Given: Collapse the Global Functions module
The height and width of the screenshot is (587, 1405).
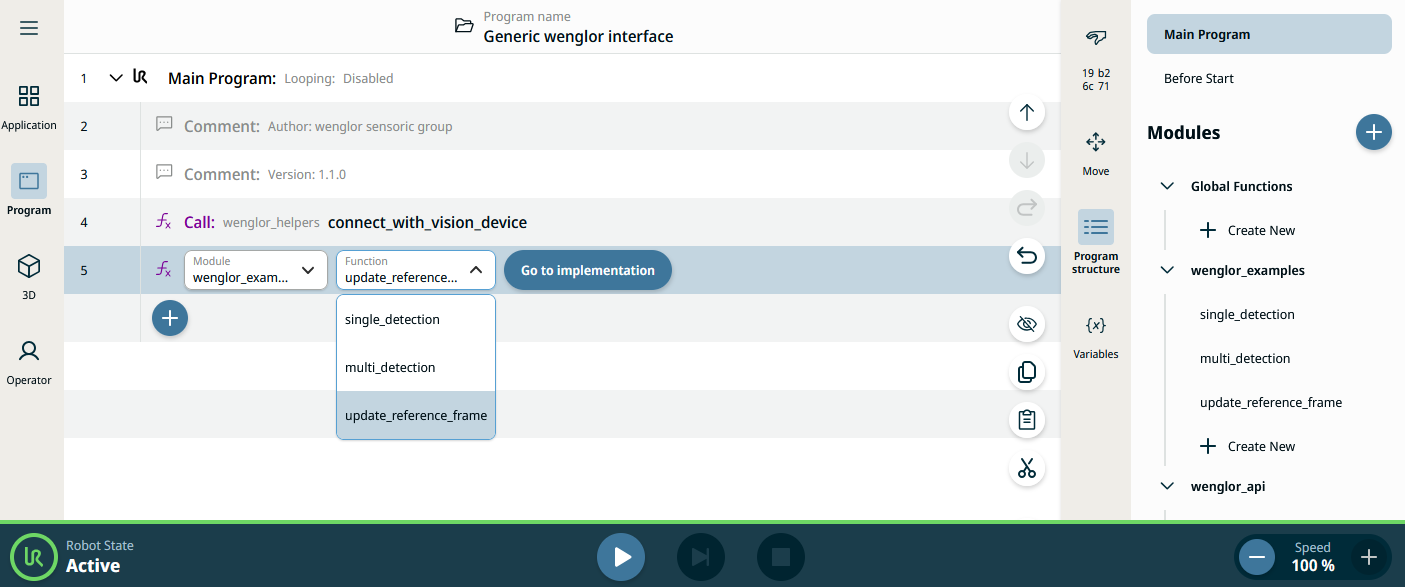Looking at the screenshot, I should [x=1166, y=186].
